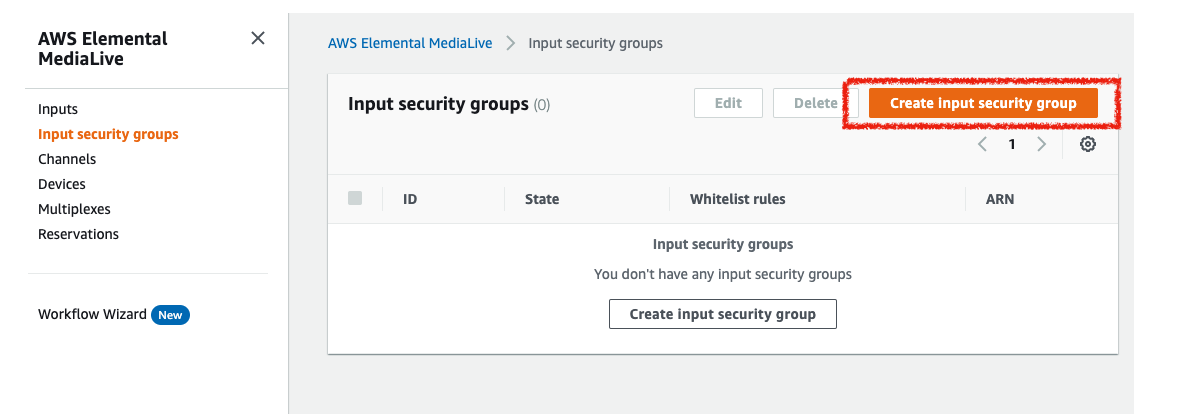Sort by the ID column header
The image size is (1200, 414).
[x=410, y=199]
